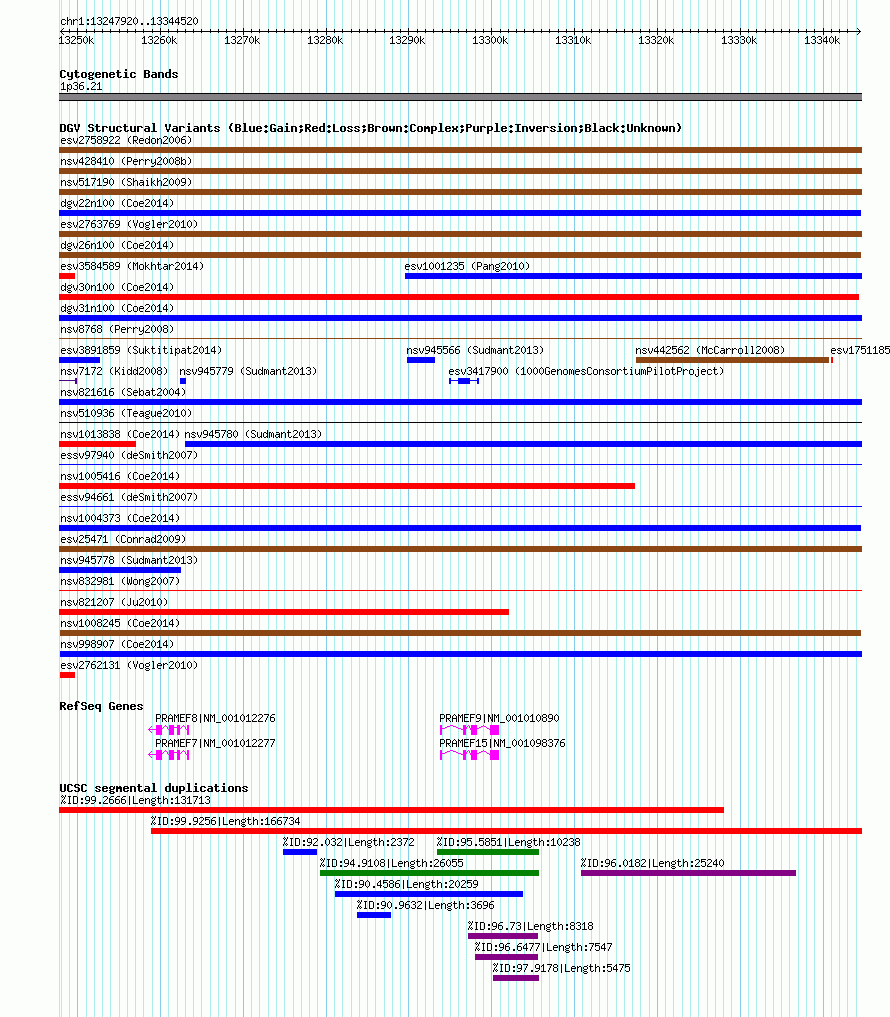
Task: Click the nsv1008245 (Coe2014) label
Action: pos(120,623)
